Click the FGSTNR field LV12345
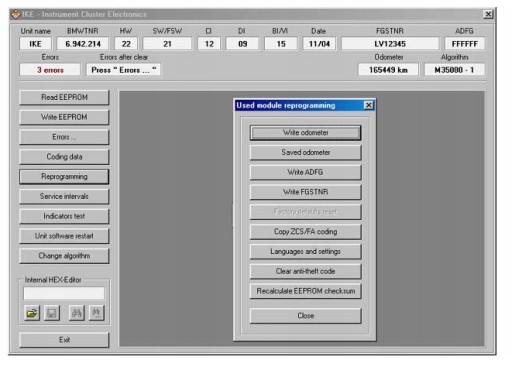 pyautogui.click(x=390, y=44)
